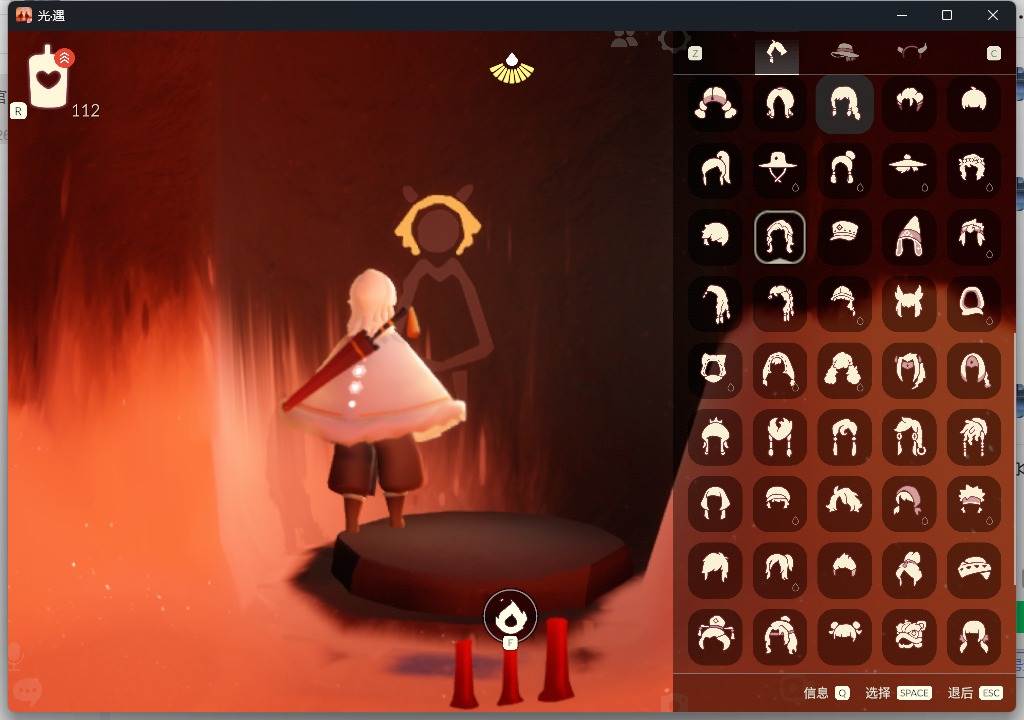This screenshot has height=720, width=1024.
Task: Switch to the hat category tab
Action: pyautogui.click(x=844, y=52)
